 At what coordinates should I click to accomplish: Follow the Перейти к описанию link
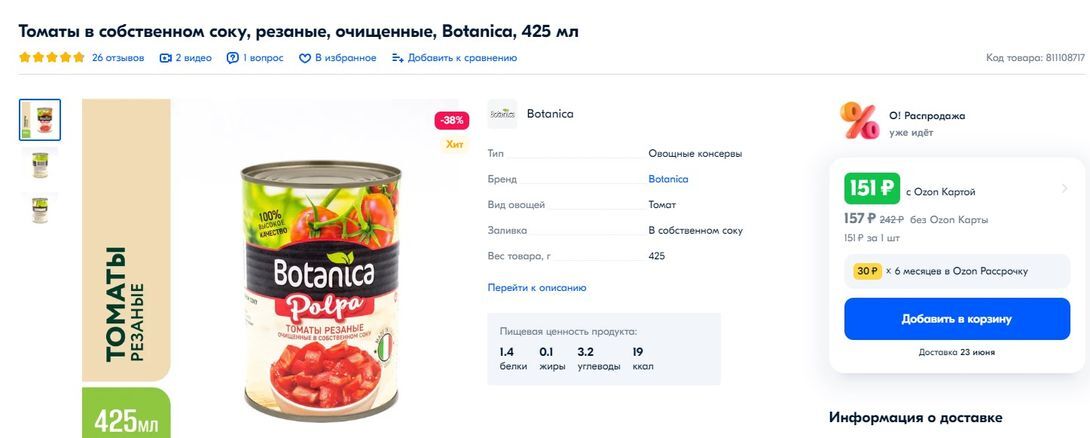[x=537, y=288]
